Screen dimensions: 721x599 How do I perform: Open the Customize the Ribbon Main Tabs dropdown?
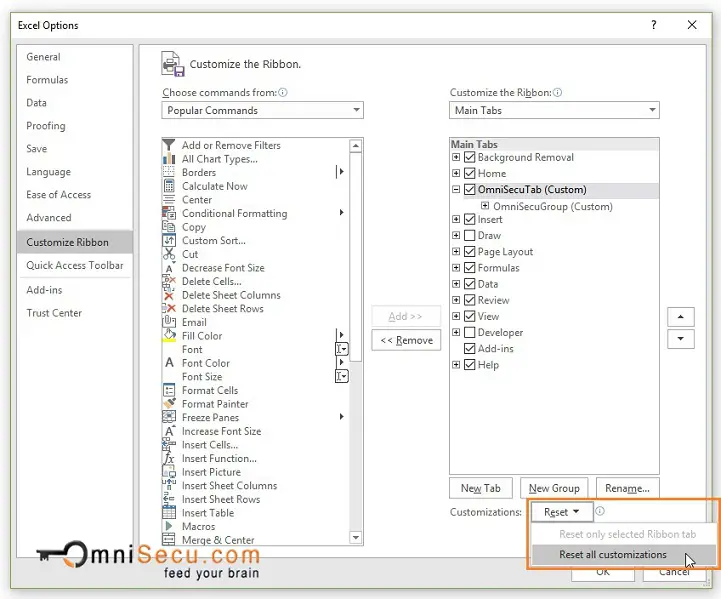pos(554,110)
